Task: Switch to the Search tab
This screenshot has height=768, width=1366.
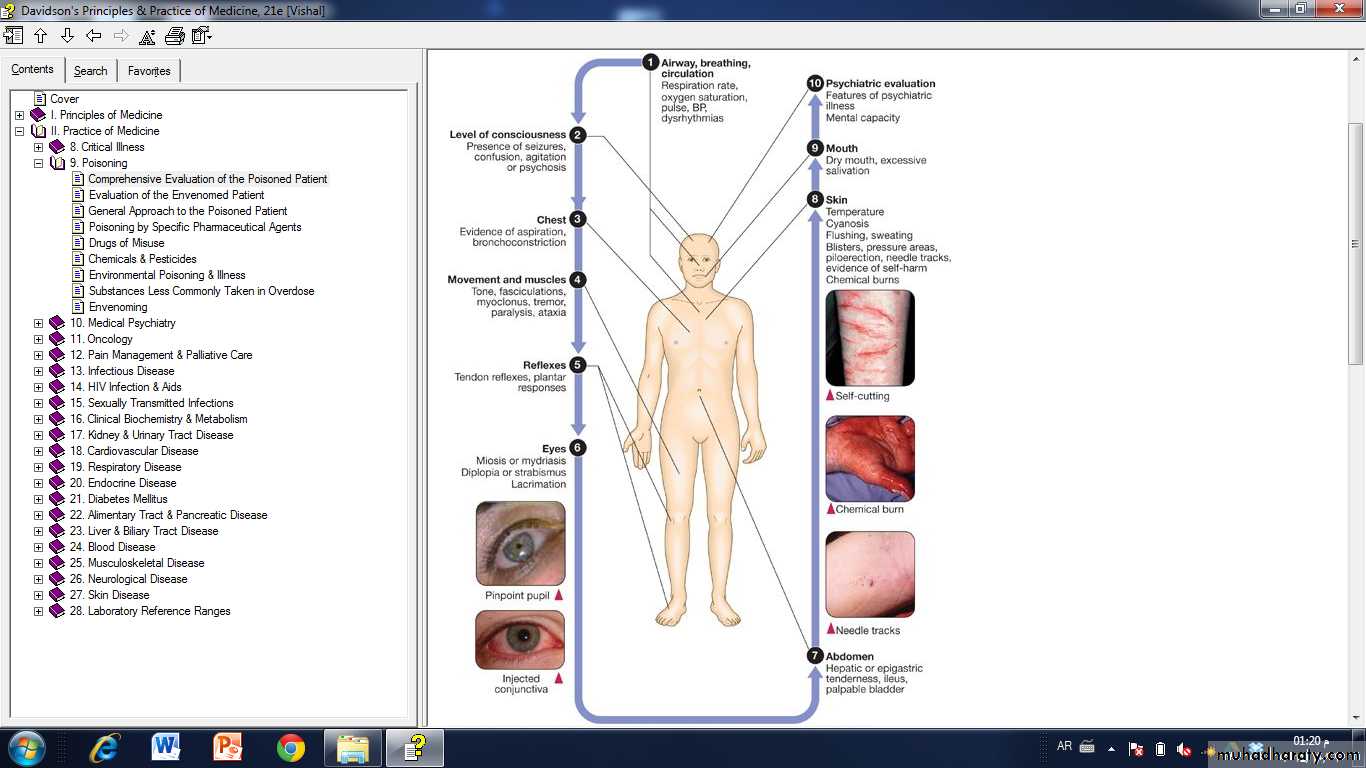Action: click(90, 71)
